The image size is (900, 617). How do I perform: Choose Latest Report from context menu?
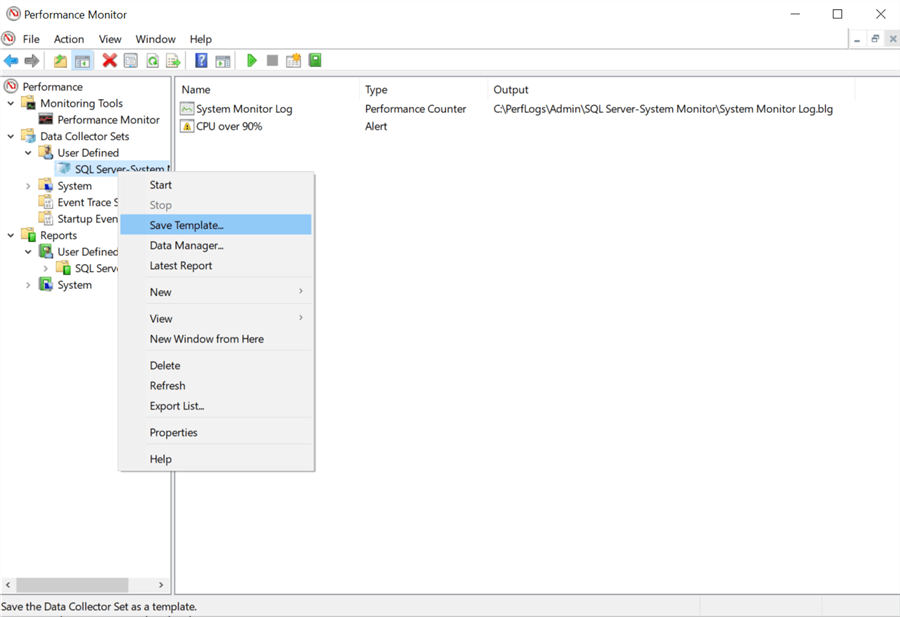pyautogui.click(x=216, y=265)
